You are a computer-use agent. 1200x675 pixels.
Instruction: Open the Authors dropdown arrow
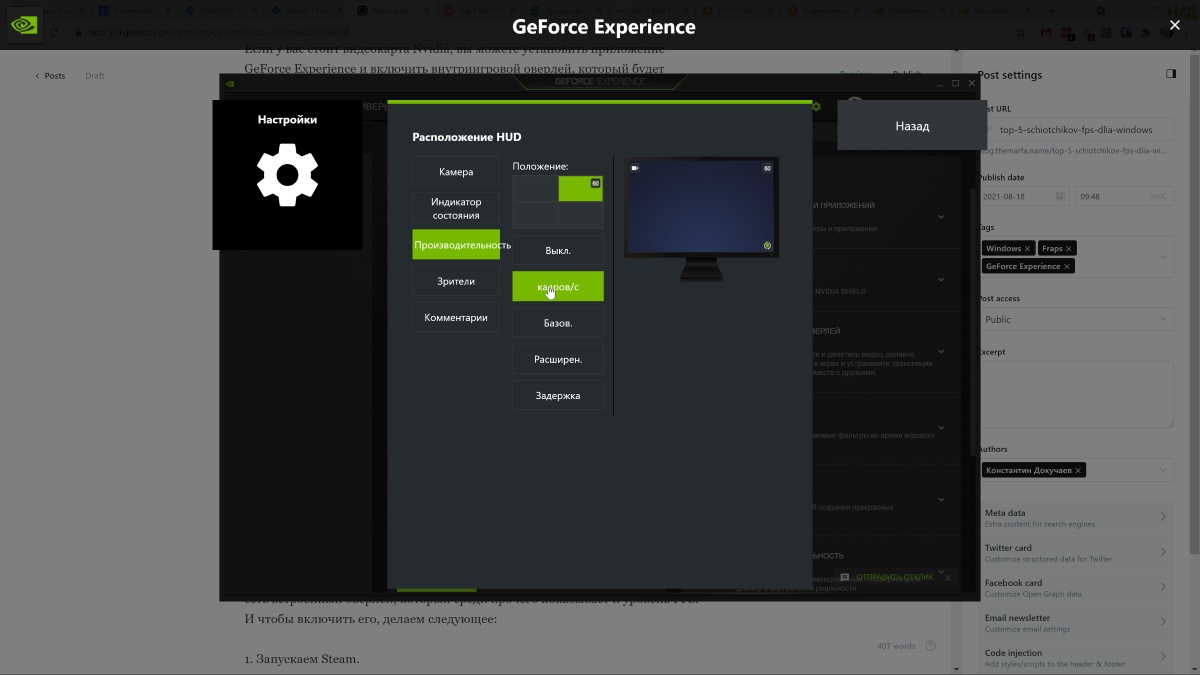click(x=1163, y=470)
